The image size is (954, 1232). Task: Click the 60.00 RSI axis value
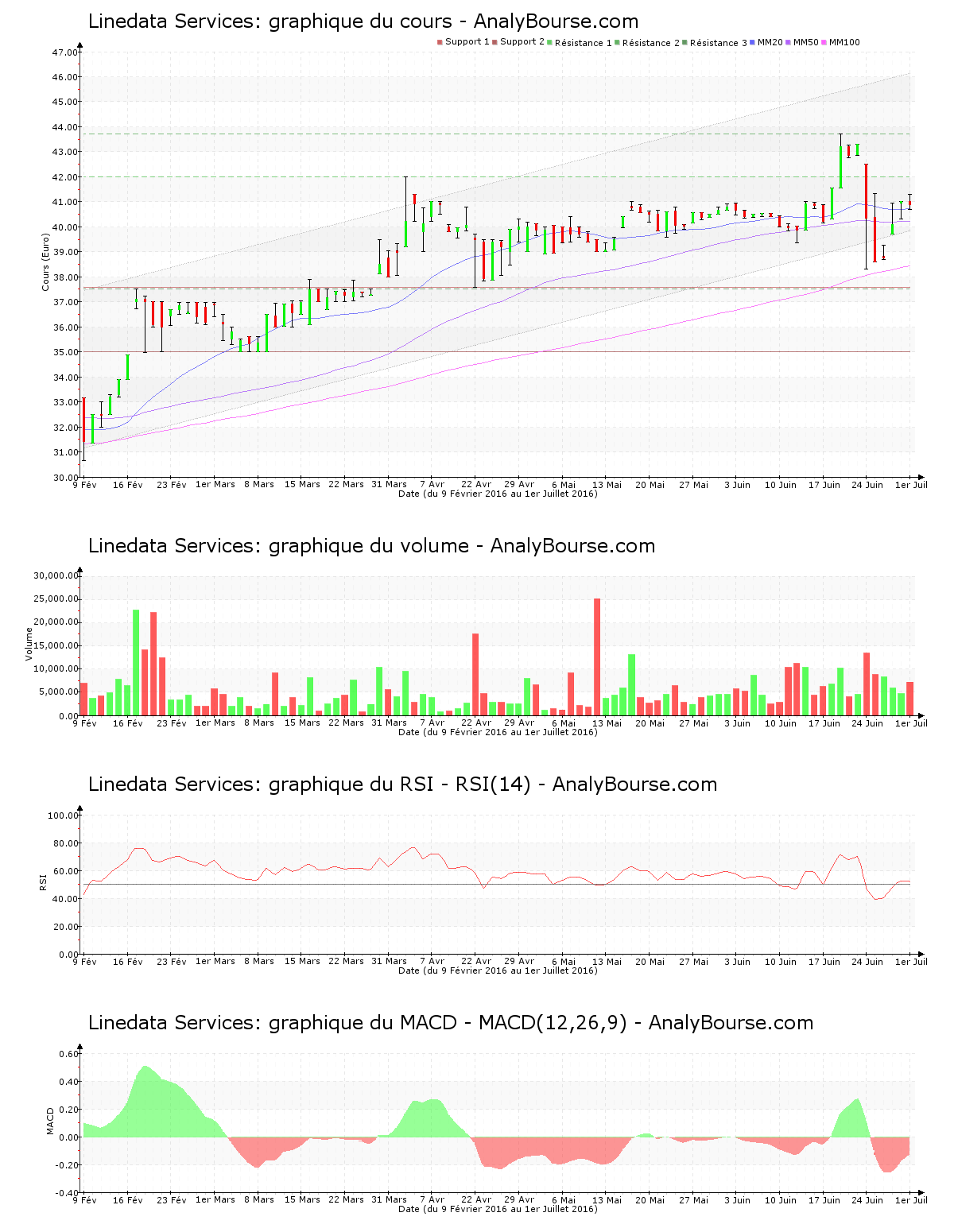coord(65,871)
